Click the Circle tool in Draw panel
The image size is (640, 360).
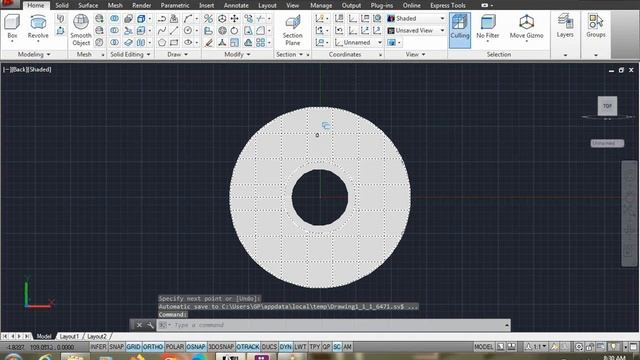188,31
